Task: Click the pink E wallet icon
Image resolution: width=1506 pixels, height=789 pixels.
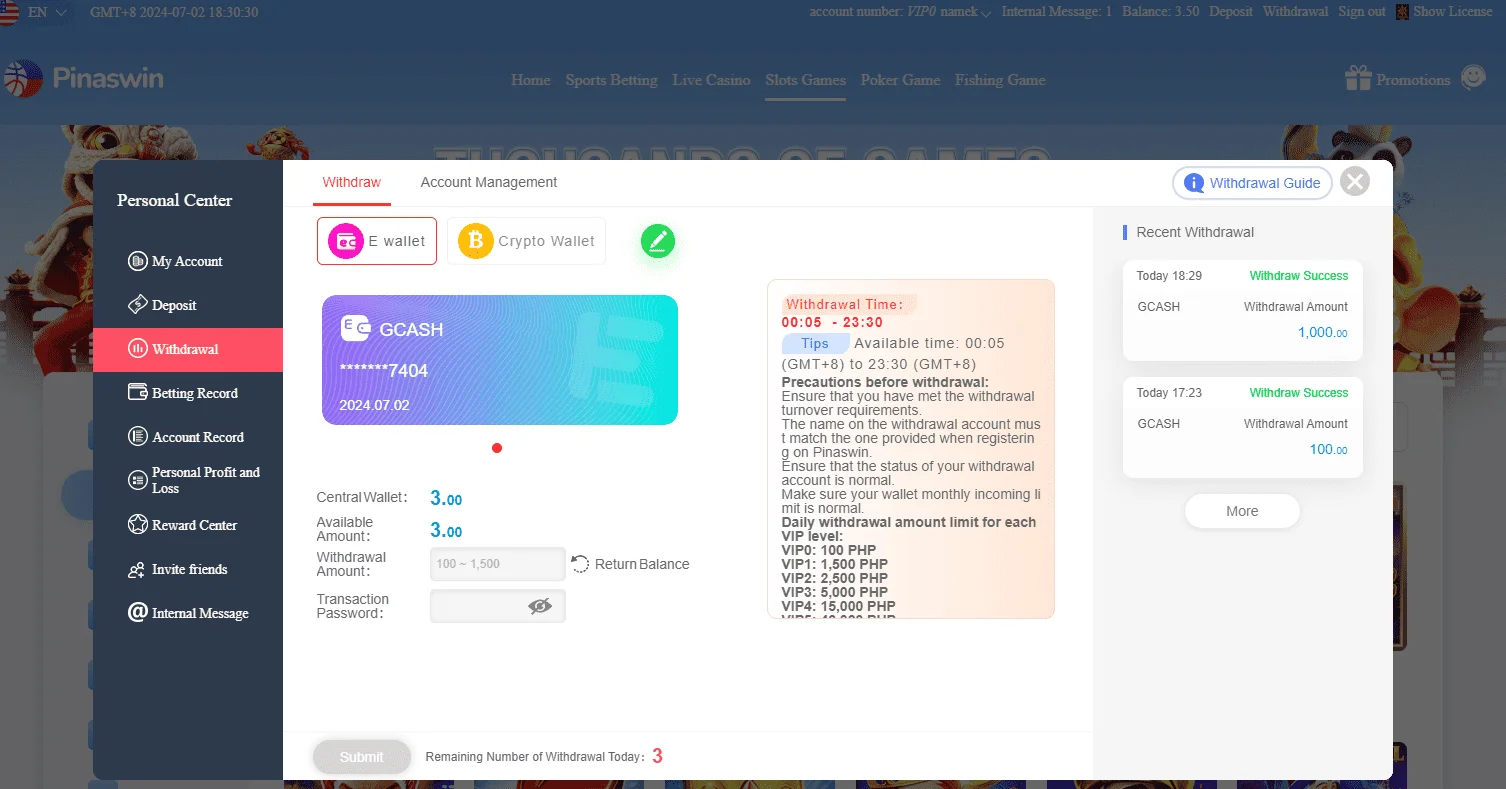Action: pyautogui.click(x=346, y=241)
